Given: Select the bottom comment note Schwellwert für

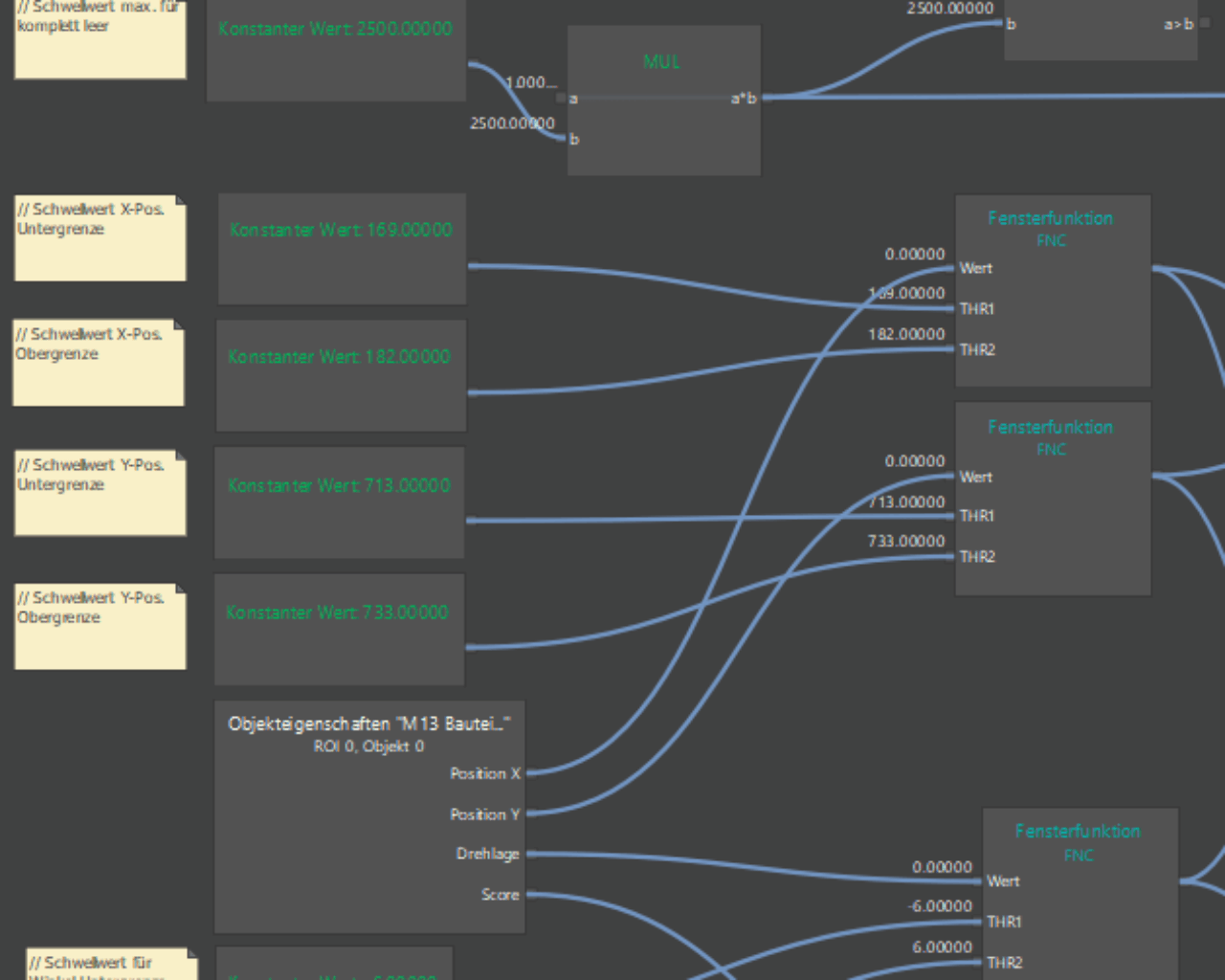Looking at the screenshot, I should click(112, 964).
